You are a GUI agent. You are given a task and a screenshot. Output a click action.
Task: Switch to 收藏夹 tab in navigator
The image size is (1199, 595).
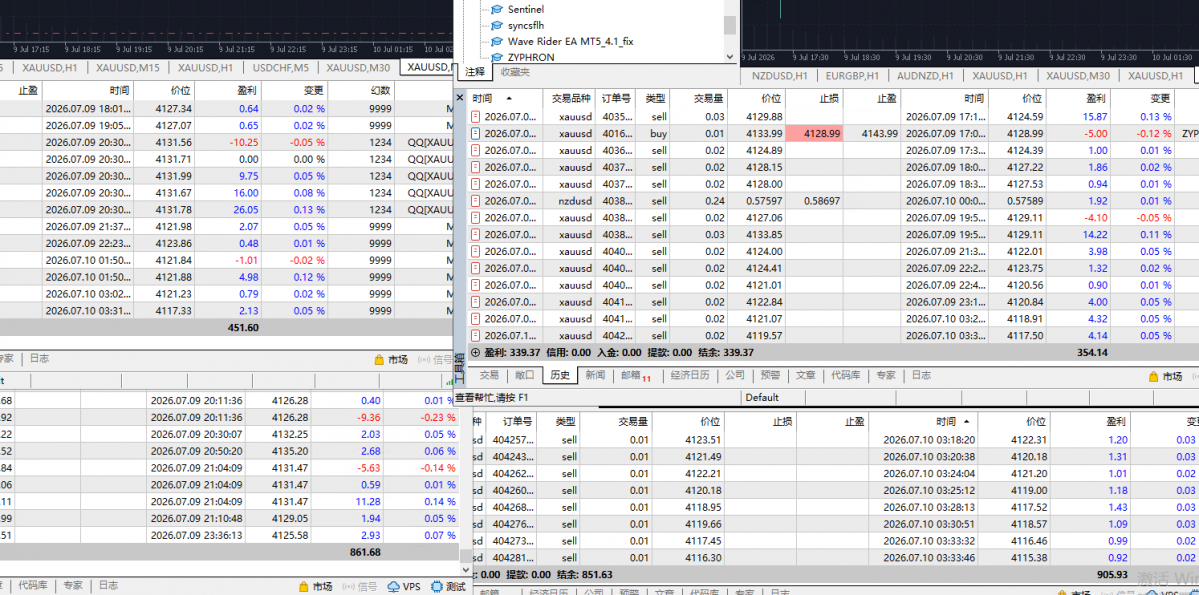(515, 72)
